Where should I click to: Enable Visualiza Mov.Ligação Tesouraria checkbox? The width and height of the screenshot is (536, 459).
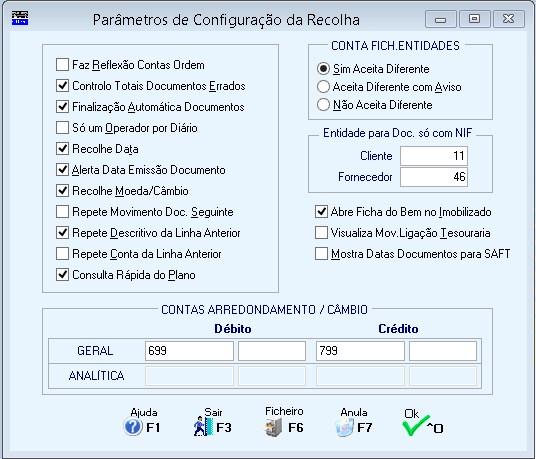[x=321, y=233]
